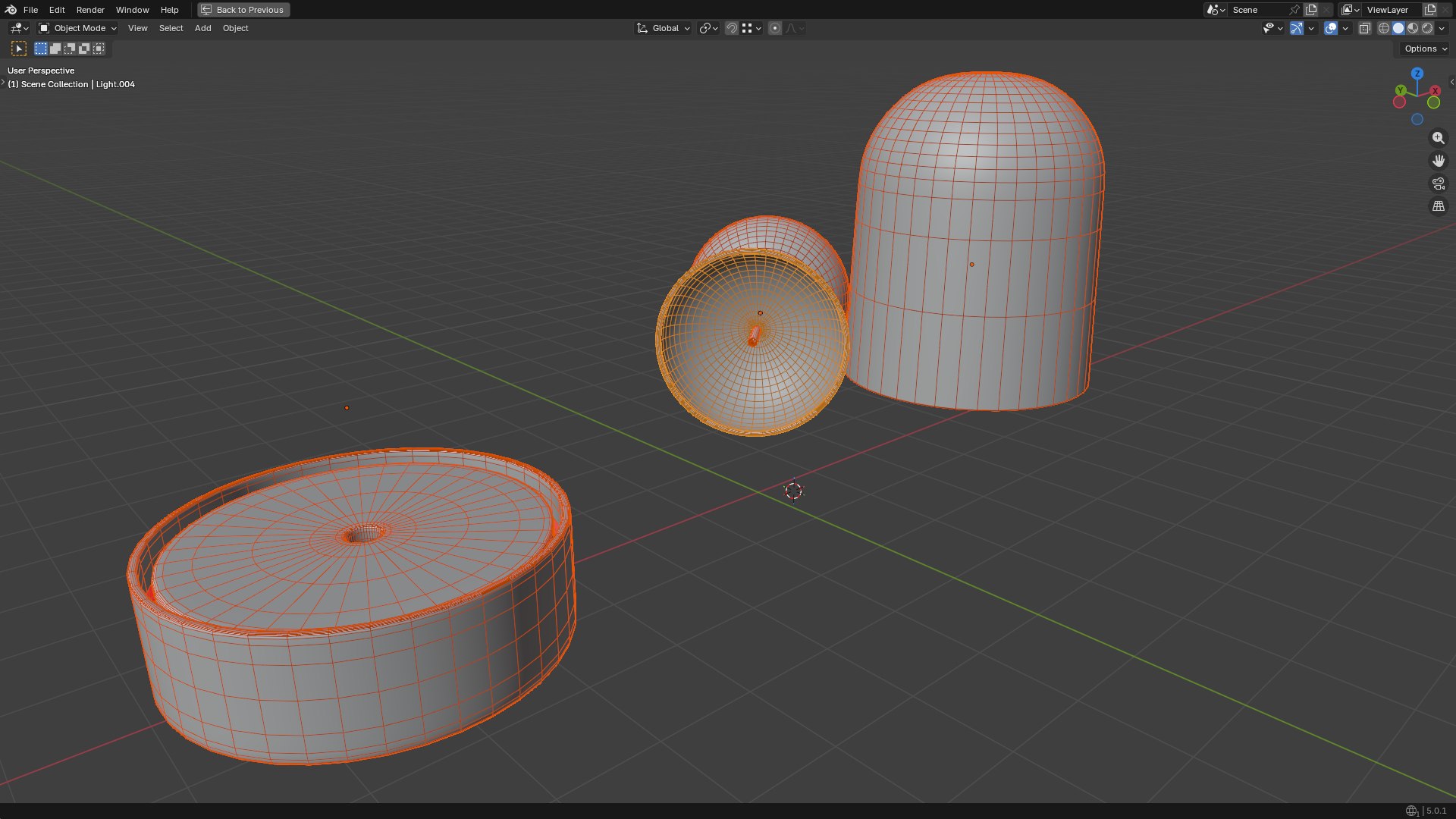Open the Object menu
Image resolution: width=1456 pixels, height=819 pixels.
235,28
